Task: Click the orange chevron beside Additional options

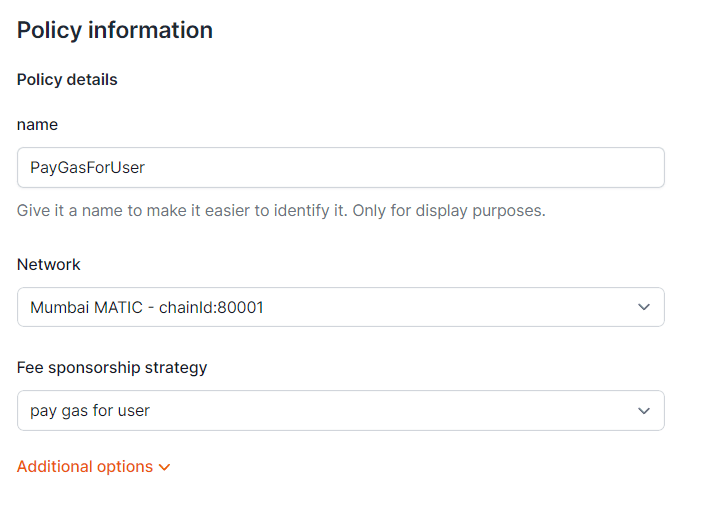Action: coord(165,467)
